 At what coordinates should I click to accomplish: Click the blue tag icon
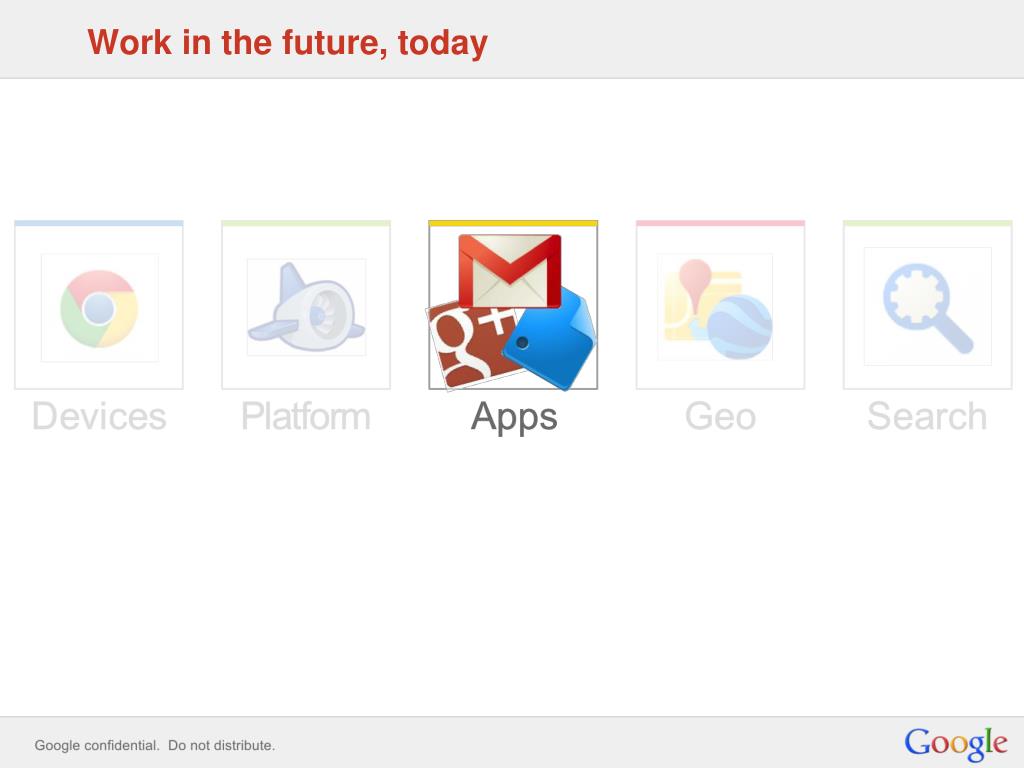click(x=552, y=340)
